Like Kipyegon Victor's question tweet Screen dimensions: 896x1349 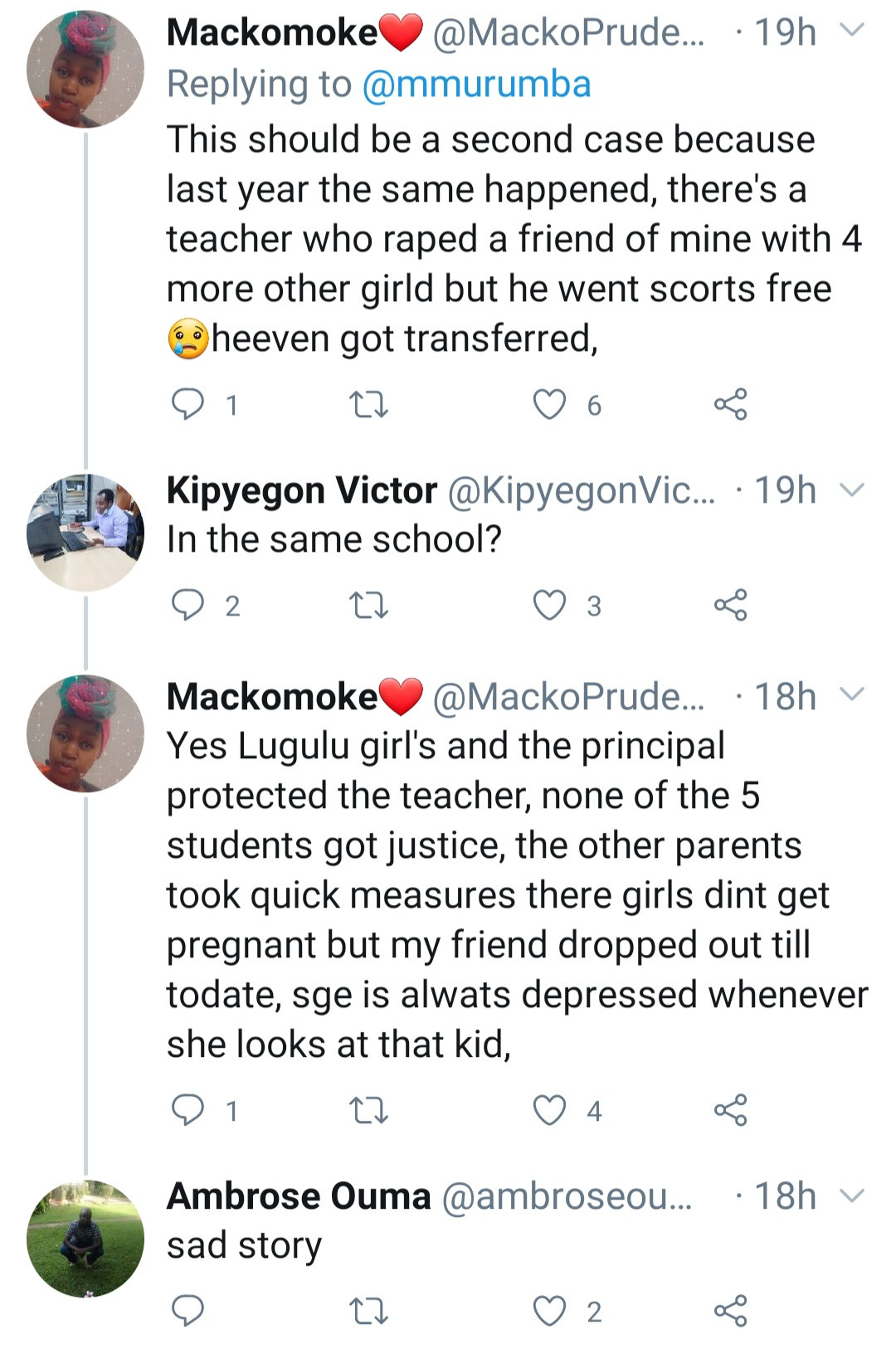point(549,605)
